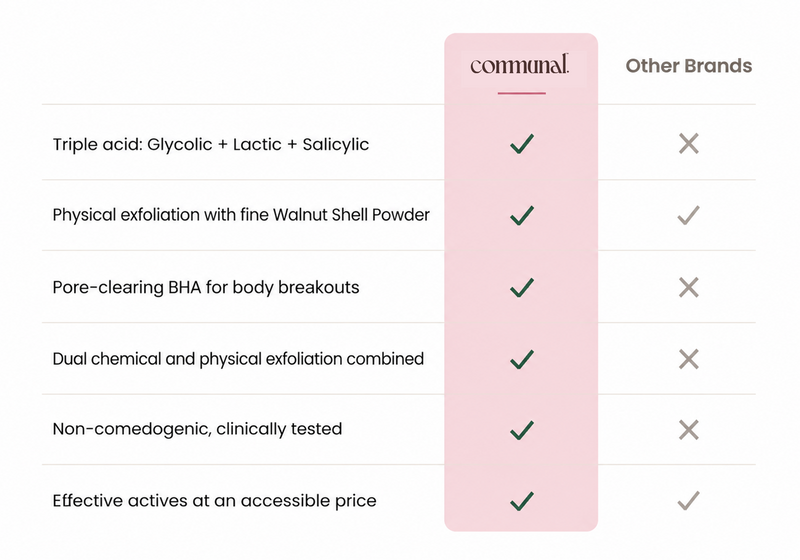This screenshot has width=800, height=560.
Task: Click Dual chemical and physical exfoliation combined text
Action: [x=238, y=359]
